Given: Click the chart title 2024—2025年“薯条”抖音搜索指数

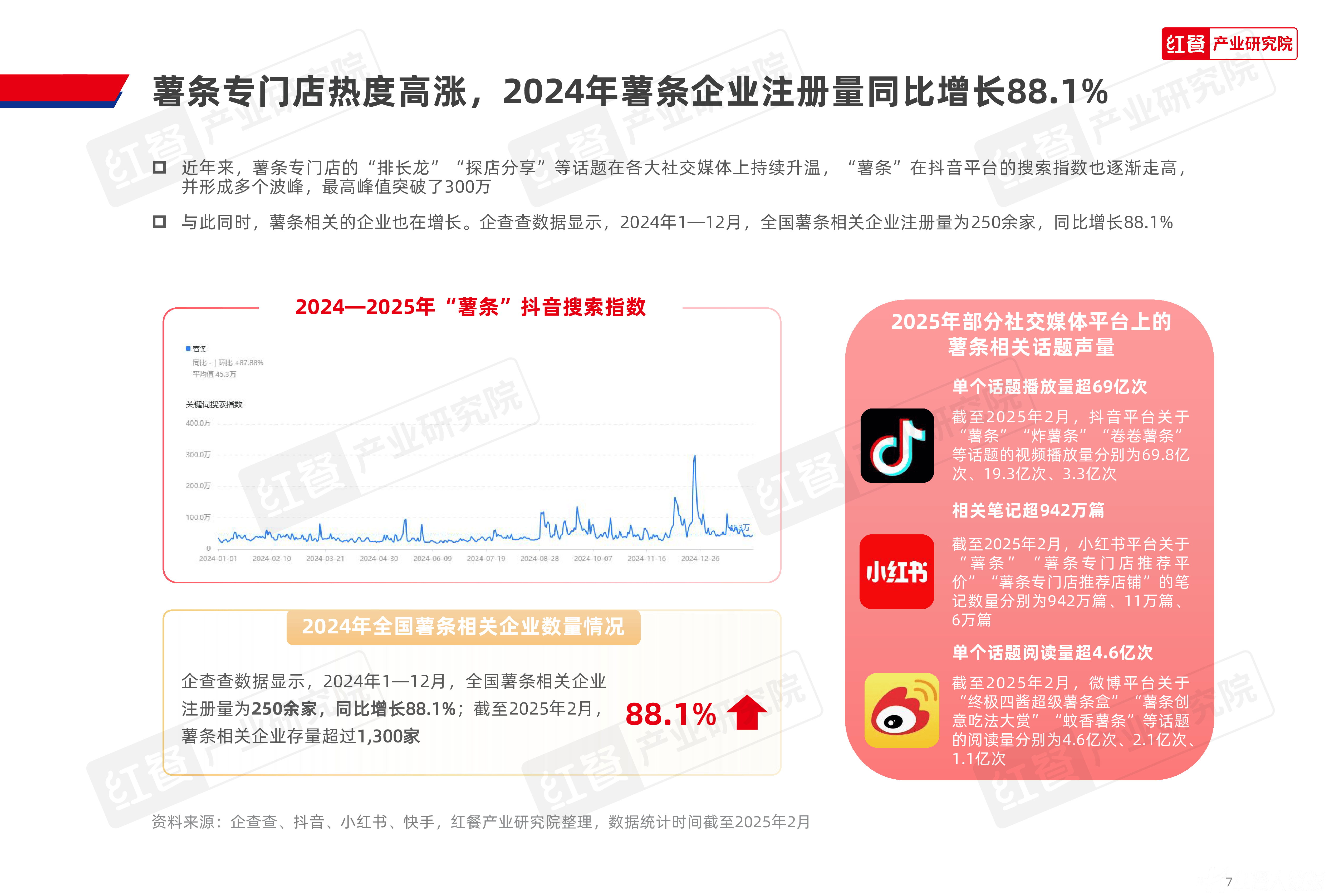Looking at the screenshot, I should tap(470, 307).
